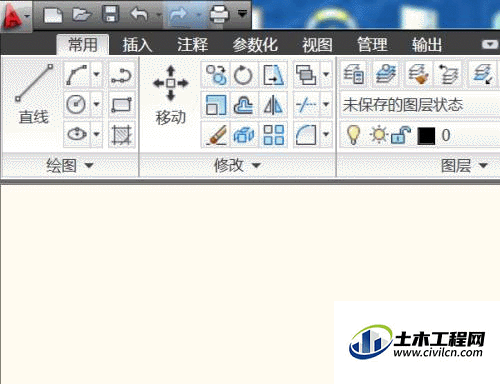Image resolution: width=500 pixels, height=384 pixels.
Task: Expand Quick Access toolbar customization arrow
Action: [x=242, y=14]
